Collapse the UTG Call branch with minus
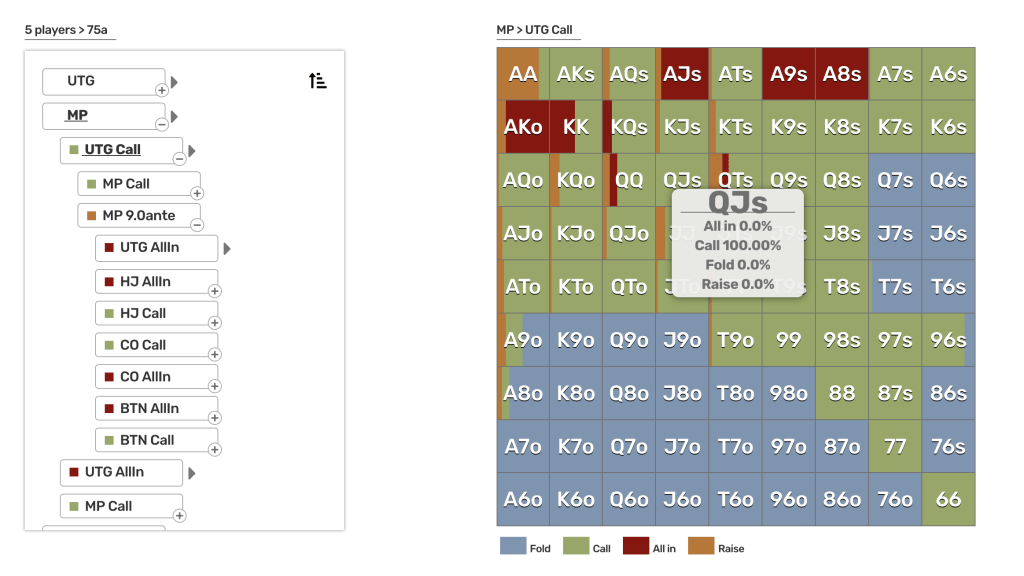 [x=179, y=159]
